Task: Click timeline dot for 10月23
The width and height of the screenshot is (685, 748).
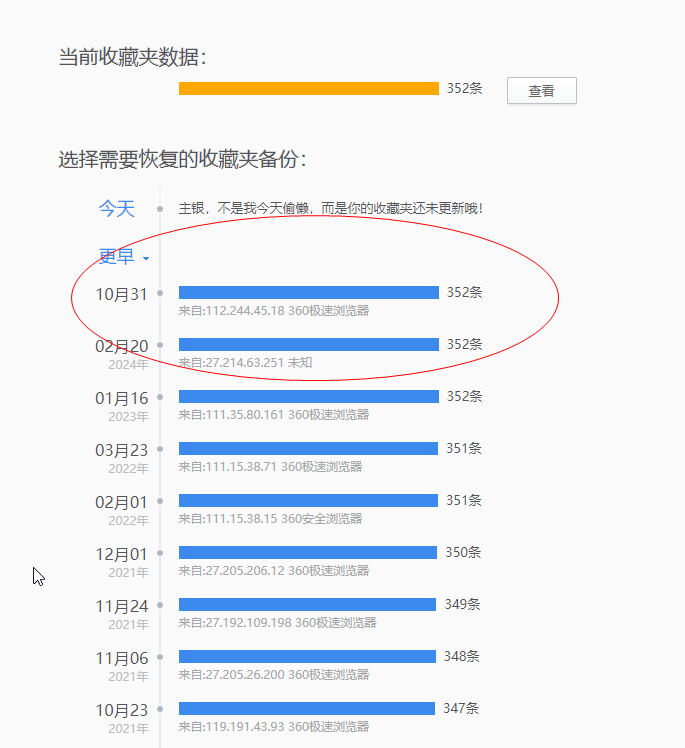Action: tap(160, 709)
